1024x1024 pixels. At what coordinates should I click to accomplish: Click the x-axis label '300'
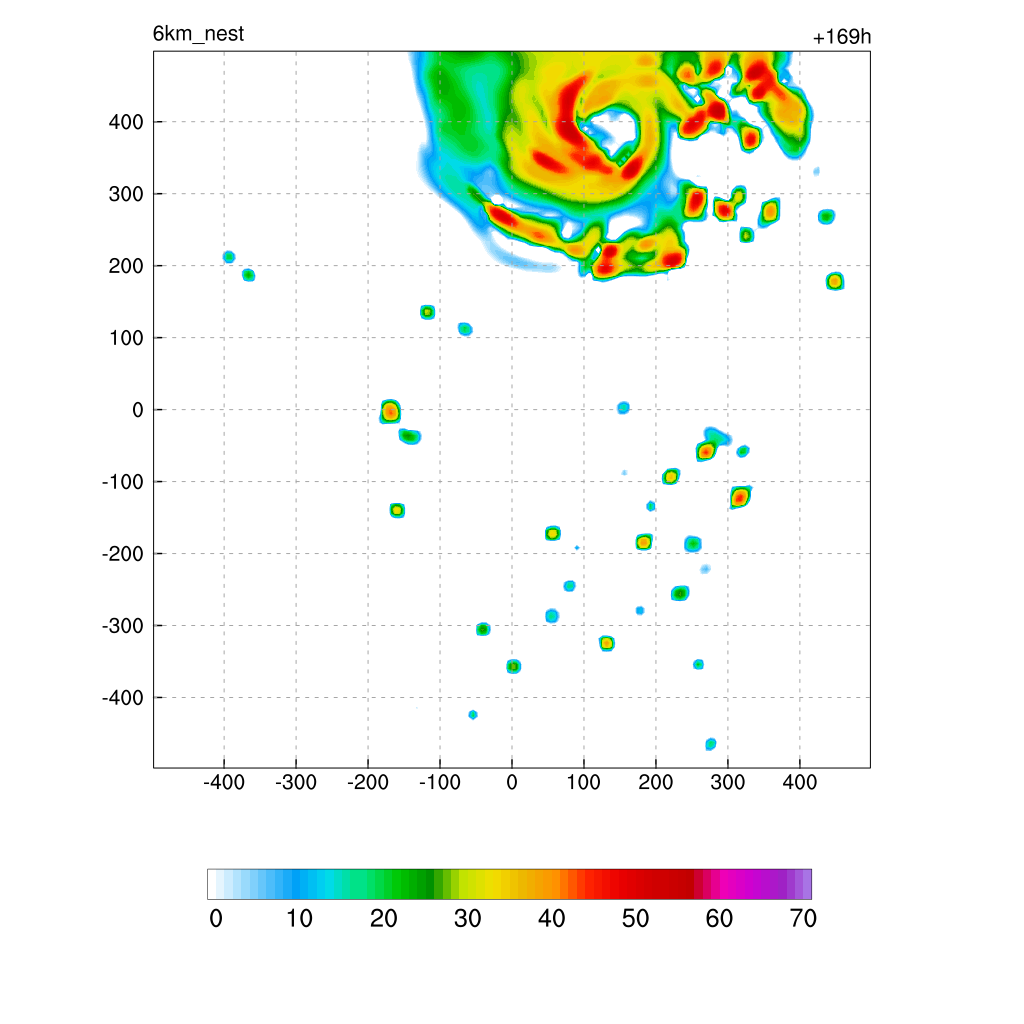point(728,782)
